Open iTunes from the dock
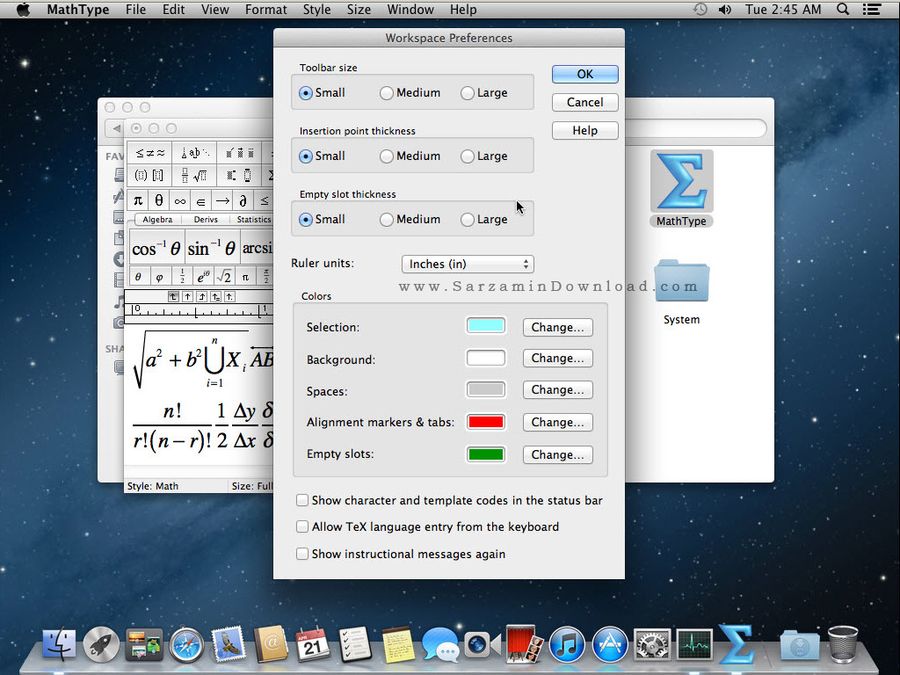The height and width of the screenshot is (675, 900). pyautogui.click(x=567, y=645)
